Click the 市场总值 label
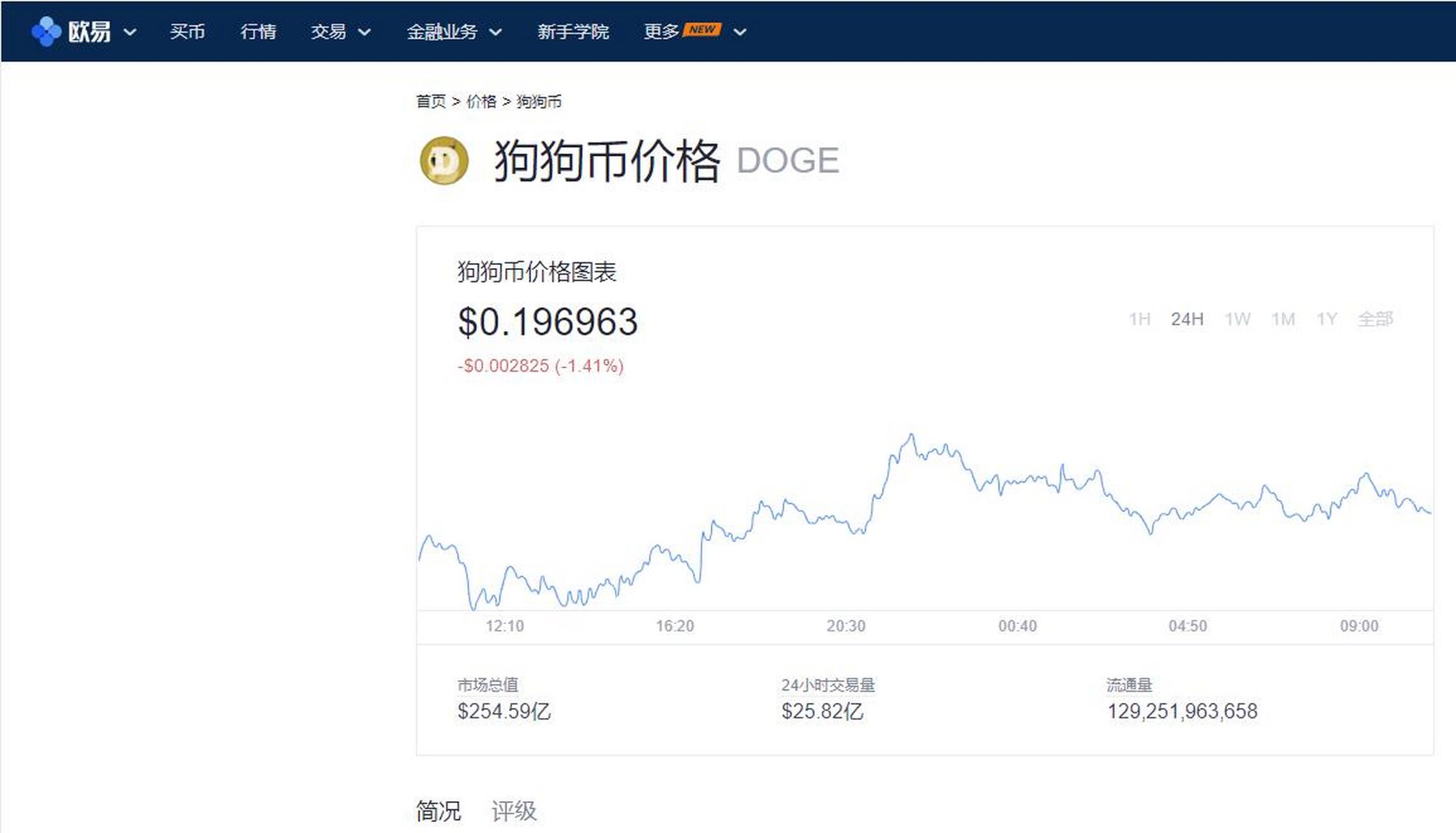The width and height of the screenshot is (1456, 833). coord(488,685)
